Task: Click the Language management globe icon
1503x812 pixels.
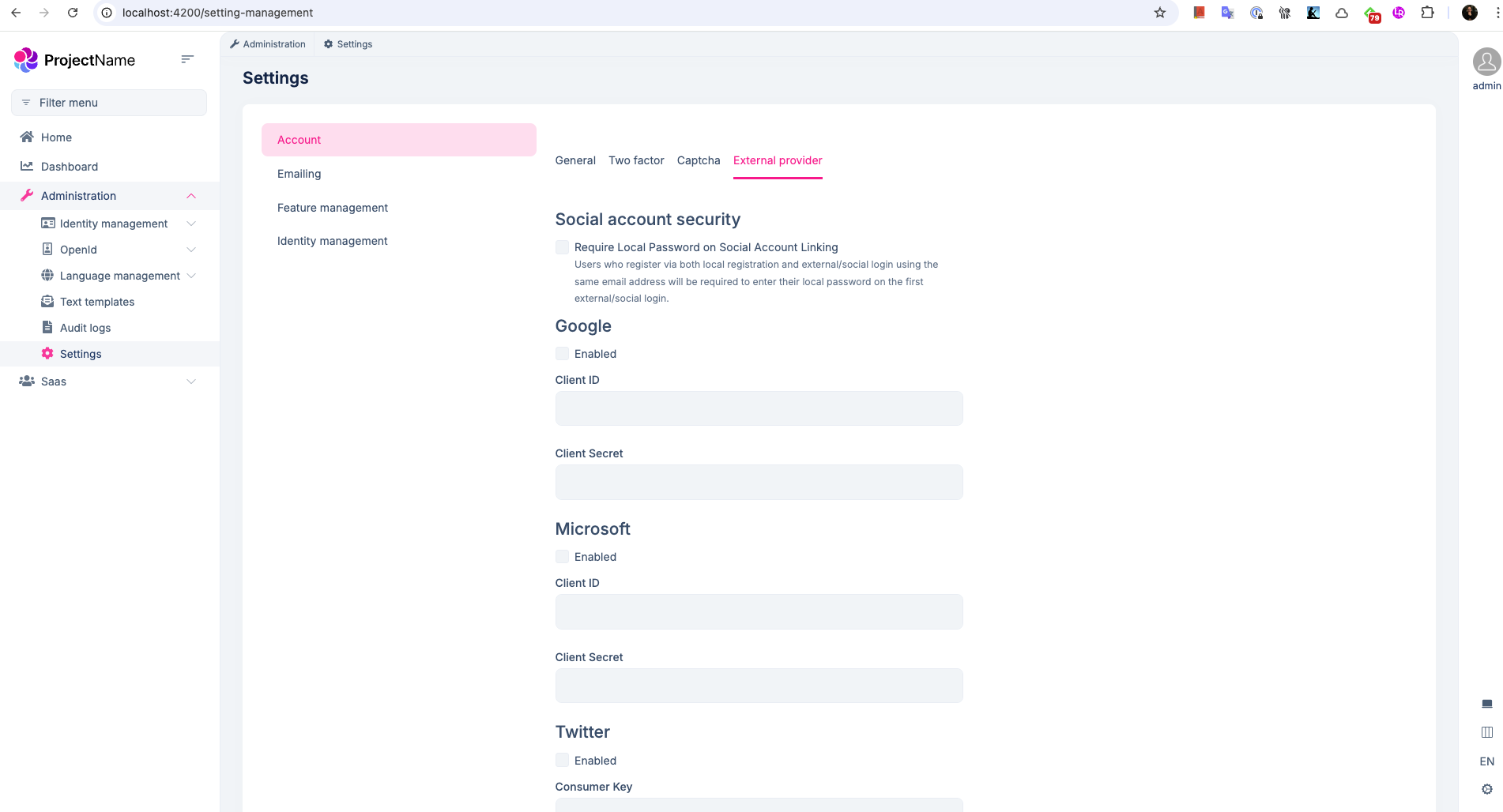Action: click(47, 275)
